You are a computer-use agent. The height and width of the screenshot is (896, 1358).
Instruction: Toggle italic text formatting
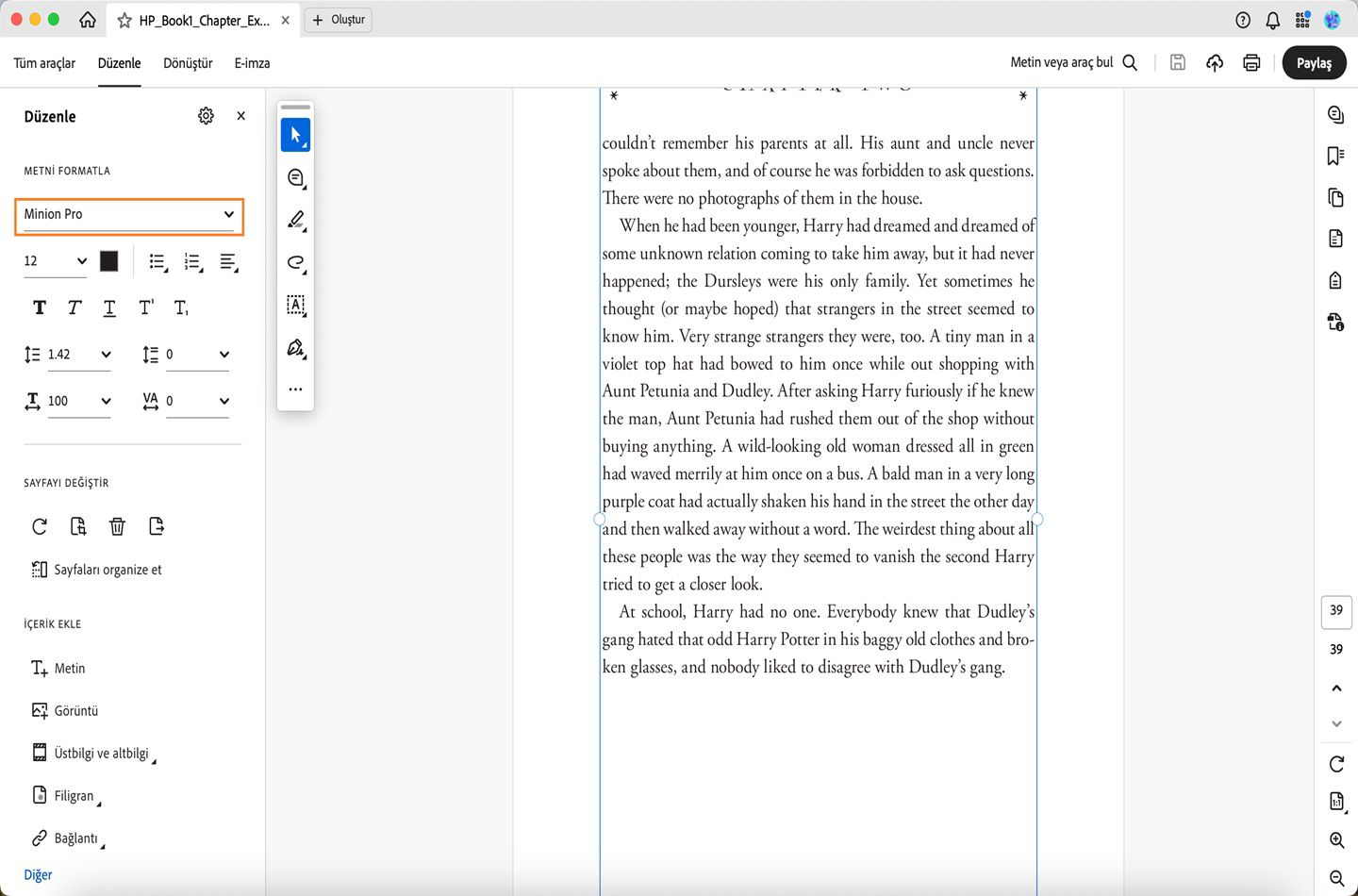coord(74,307)
